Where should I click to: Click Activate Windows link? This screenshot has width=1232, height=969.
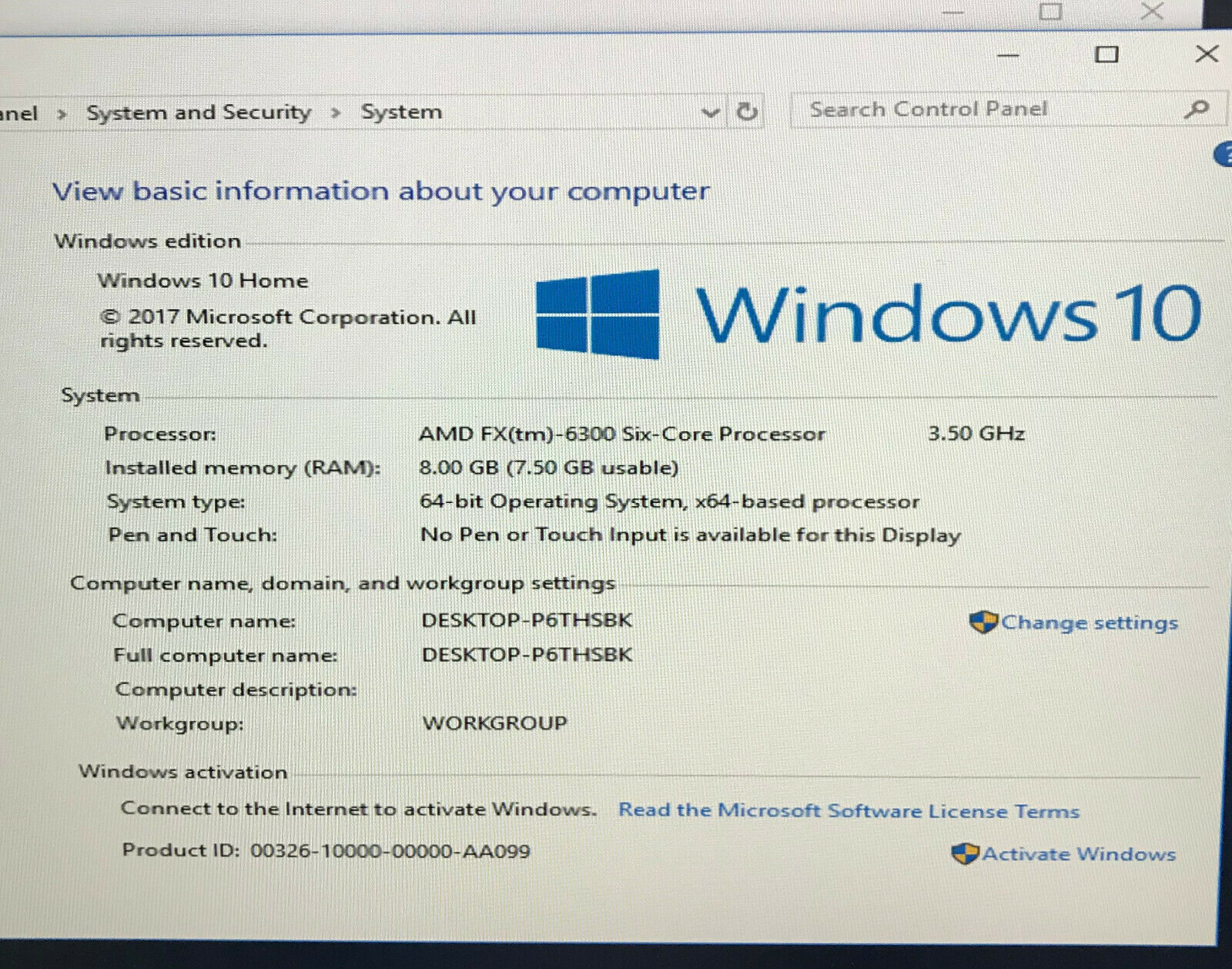(x=1079, y=853)
